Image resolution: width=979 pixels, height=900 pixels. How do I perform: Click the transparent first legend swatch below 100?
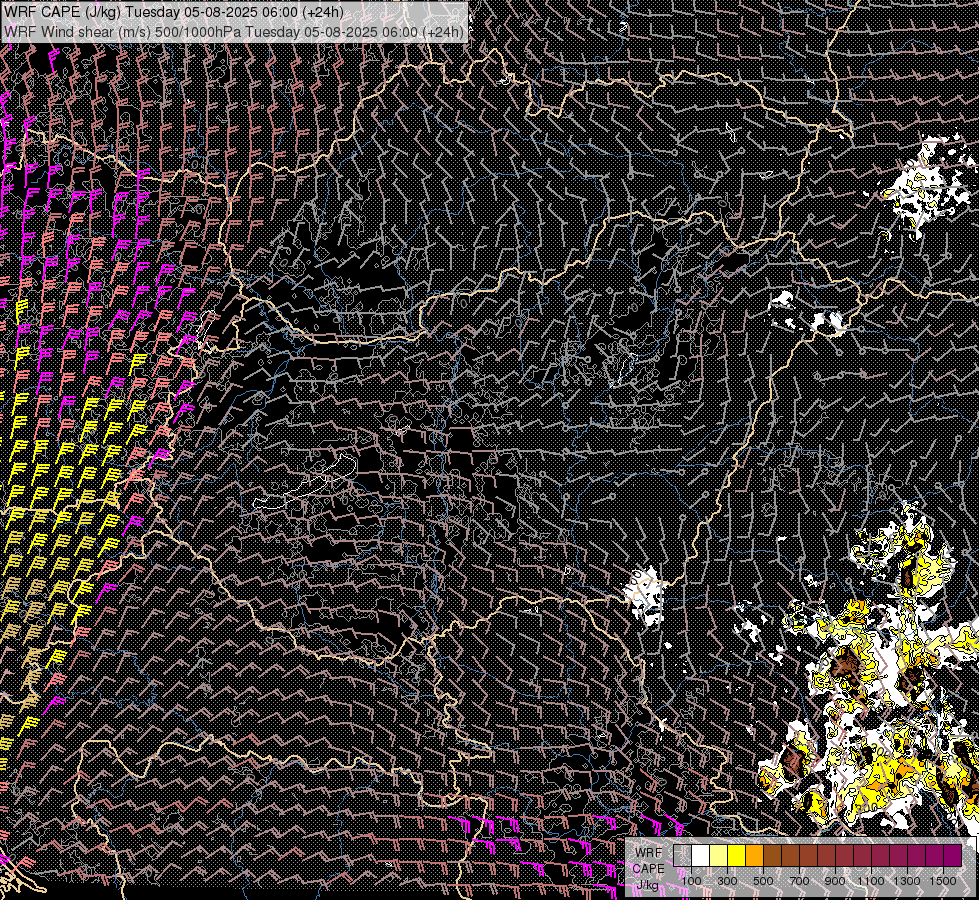[x=682, y=855]
